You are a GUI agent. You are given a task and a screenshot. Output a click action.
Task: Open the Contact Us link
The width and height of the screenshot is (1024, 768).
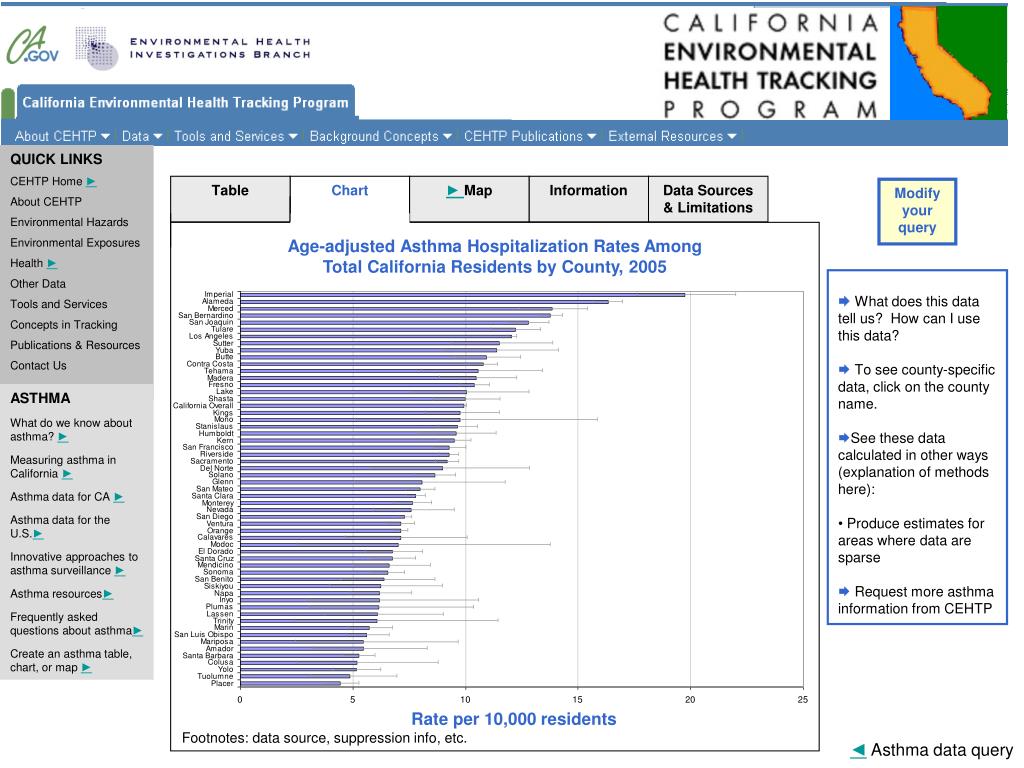pos(39,366)
